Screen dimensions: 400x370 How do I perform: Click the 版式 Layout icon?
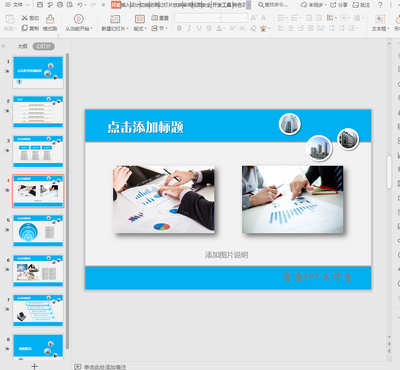[140, 19]
